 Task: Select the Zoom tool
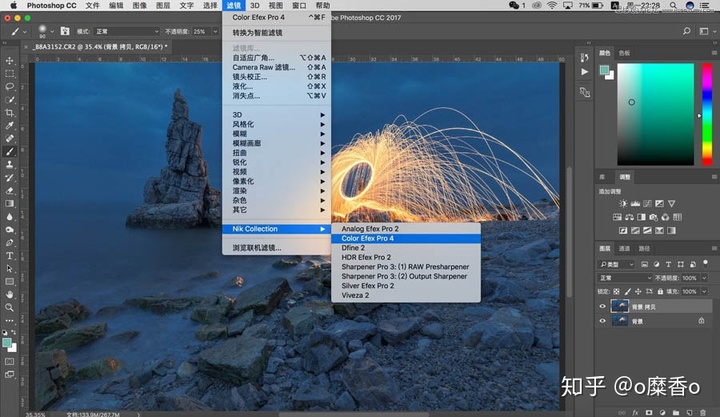tap(9, 308)
